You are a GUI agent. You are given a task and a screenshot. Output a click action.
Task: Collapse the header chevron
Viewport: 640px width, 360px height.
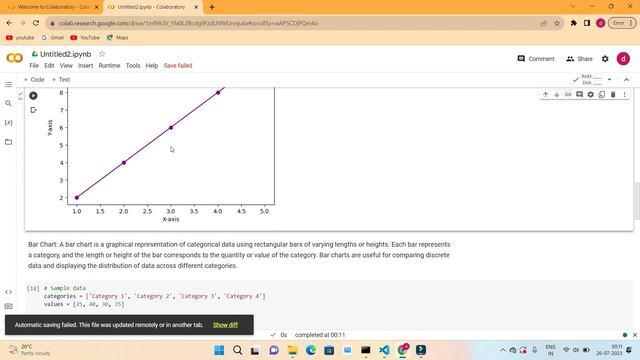tap(627, 80)
